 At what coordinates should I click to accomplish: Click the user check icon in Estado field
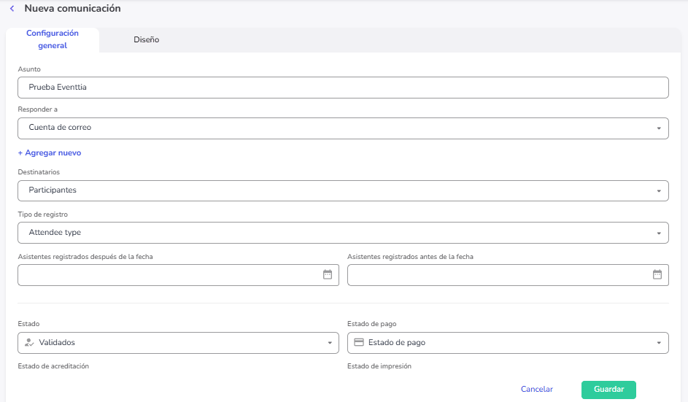[x=29, y=343]
